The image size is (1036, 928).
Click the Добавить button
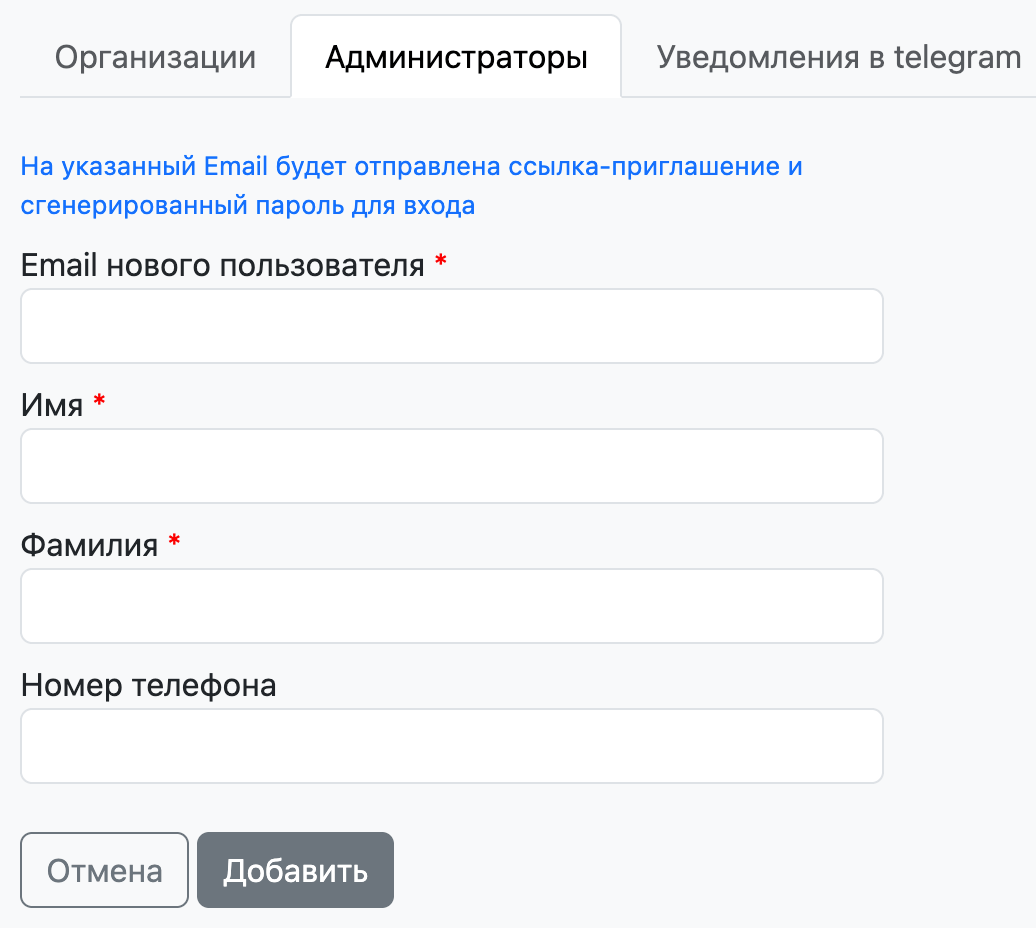tap(295, 870)
